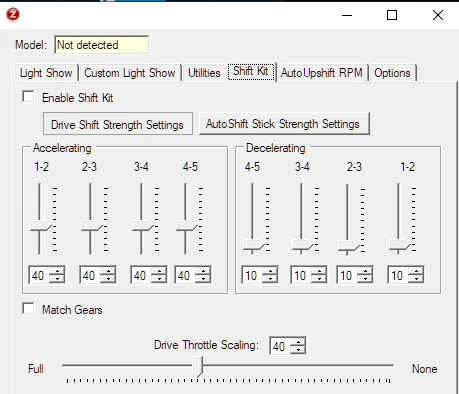Increase Accelerating 3-4 value with up arrow
The image size is (459, 394).
click(x=159, y=271)
